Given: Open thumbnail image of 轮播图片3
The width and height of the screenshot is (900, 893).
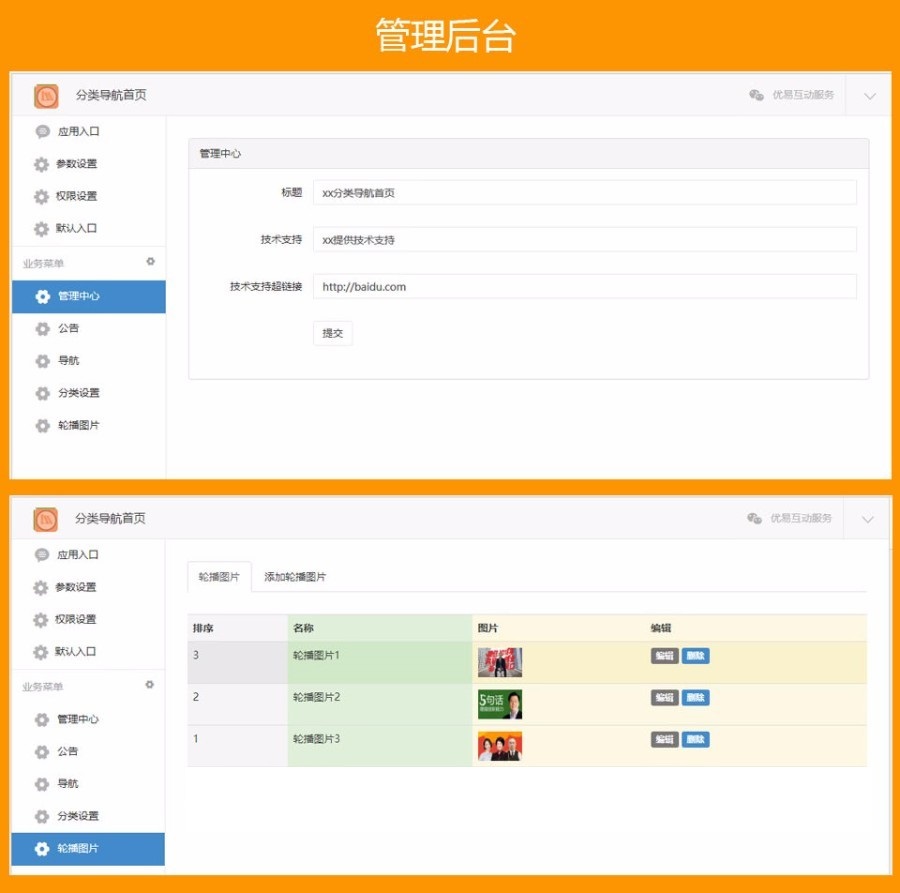Looking at the screenshot, I should pos(500,746).
